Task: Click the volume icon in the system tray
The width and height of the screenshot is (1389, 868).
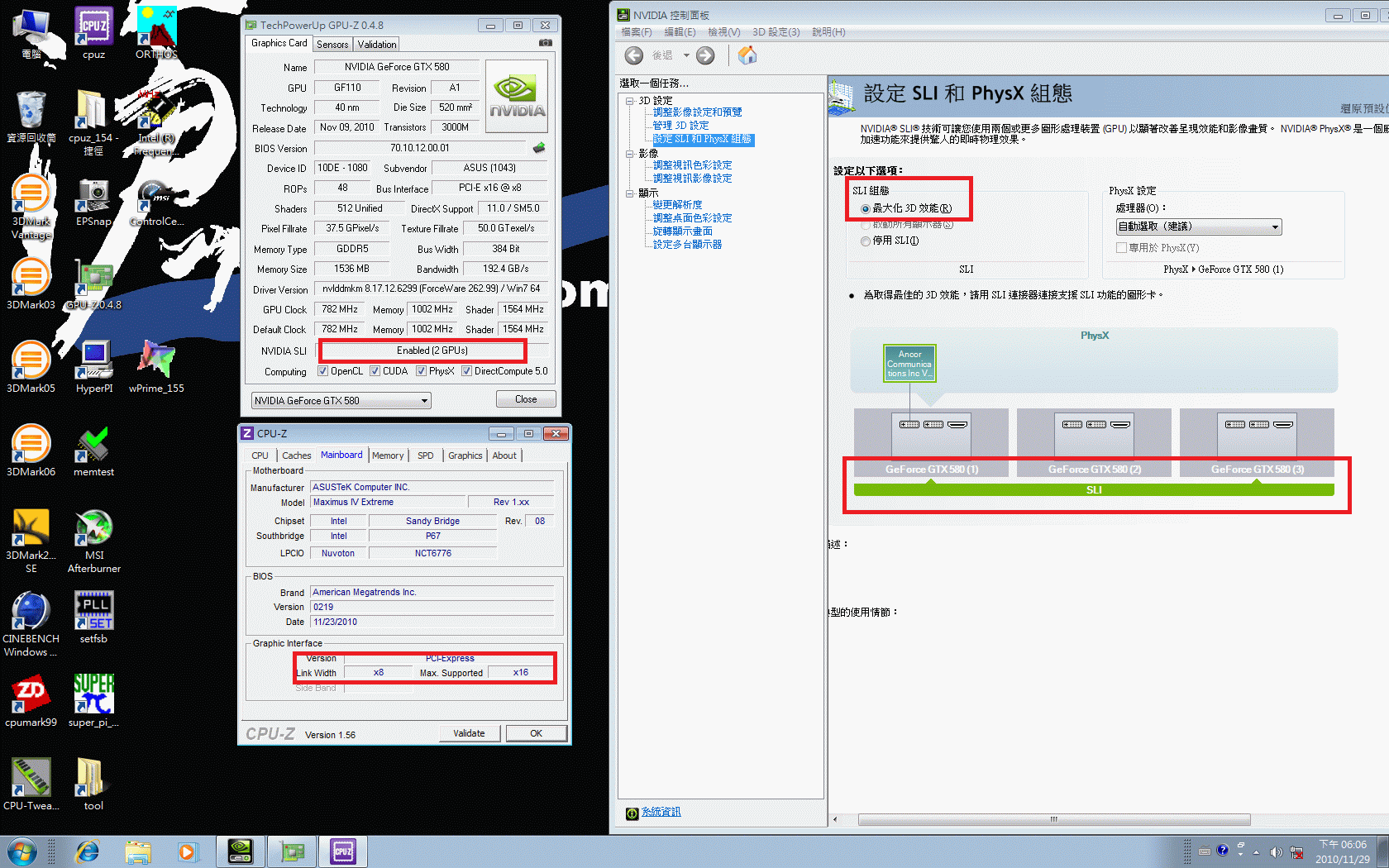Action: 1276,852
